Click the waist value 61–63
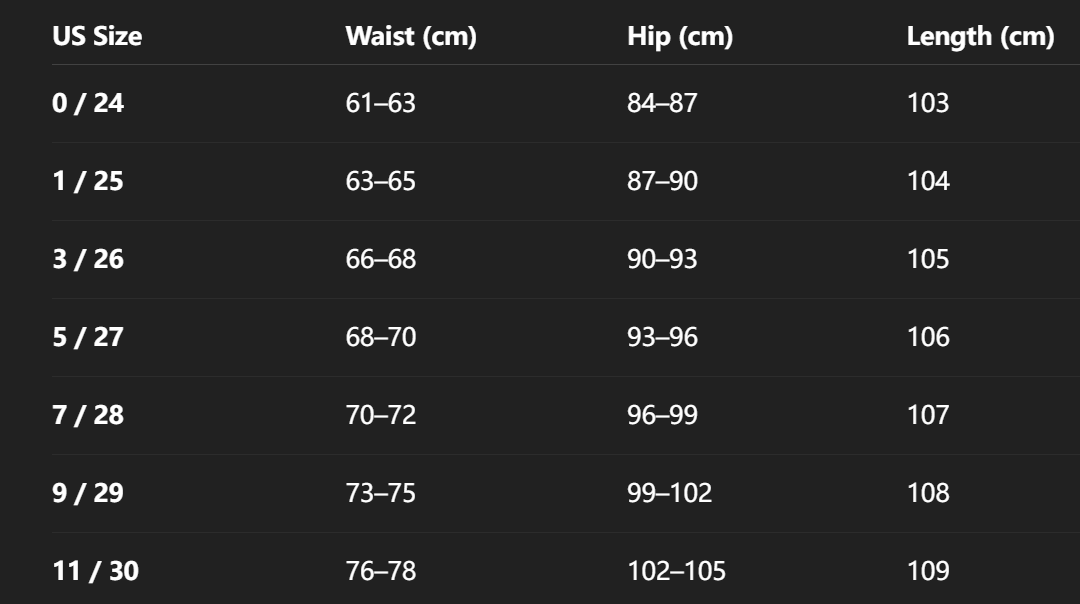Image resolution: width=1080 pixels, height=604 pixels. [380, 103]
